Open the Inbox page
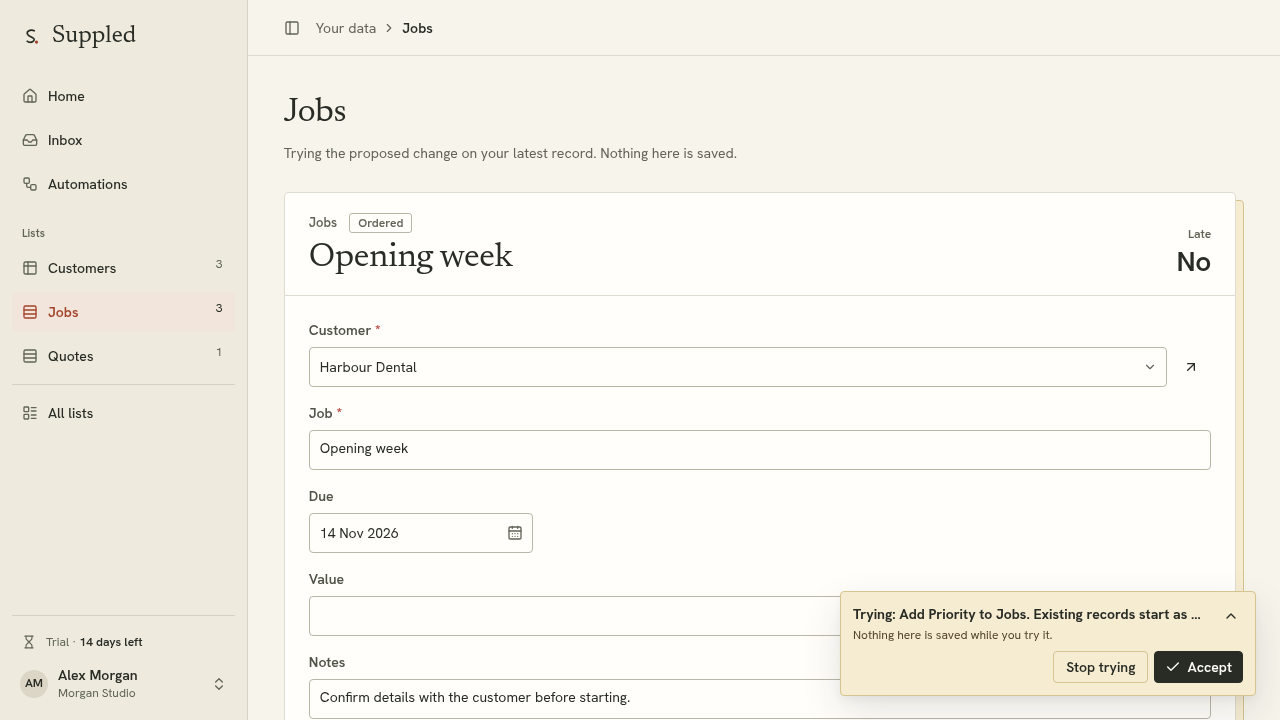The width and height of the screenshot is (1280, 720). [x=123, y=140]
